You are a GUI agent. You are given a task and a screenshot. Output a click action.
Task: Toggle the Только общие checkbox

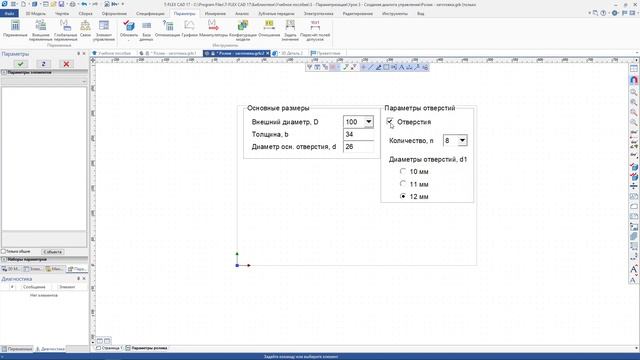[x=3, y=251]
